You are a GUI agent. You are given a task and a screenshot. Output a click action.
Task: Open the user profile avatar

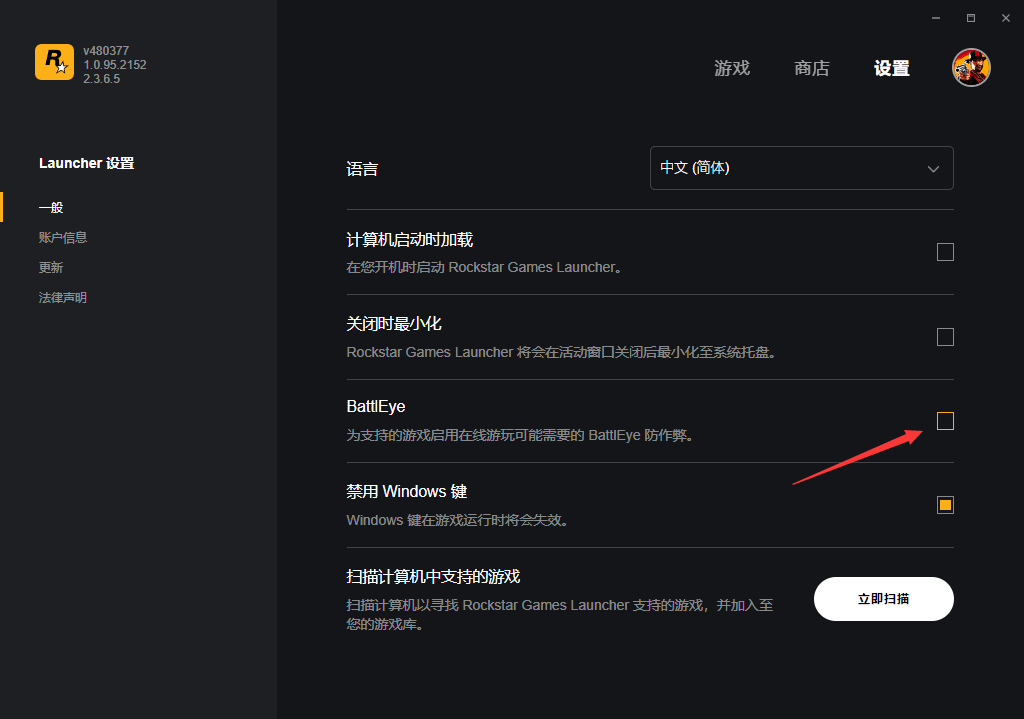click(x=971, y=68)
